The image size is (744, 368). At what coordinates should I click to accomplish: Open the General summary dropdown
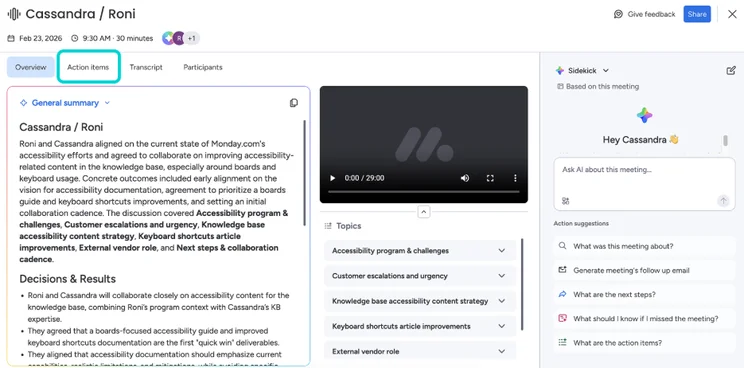click(x=65, y=103)
